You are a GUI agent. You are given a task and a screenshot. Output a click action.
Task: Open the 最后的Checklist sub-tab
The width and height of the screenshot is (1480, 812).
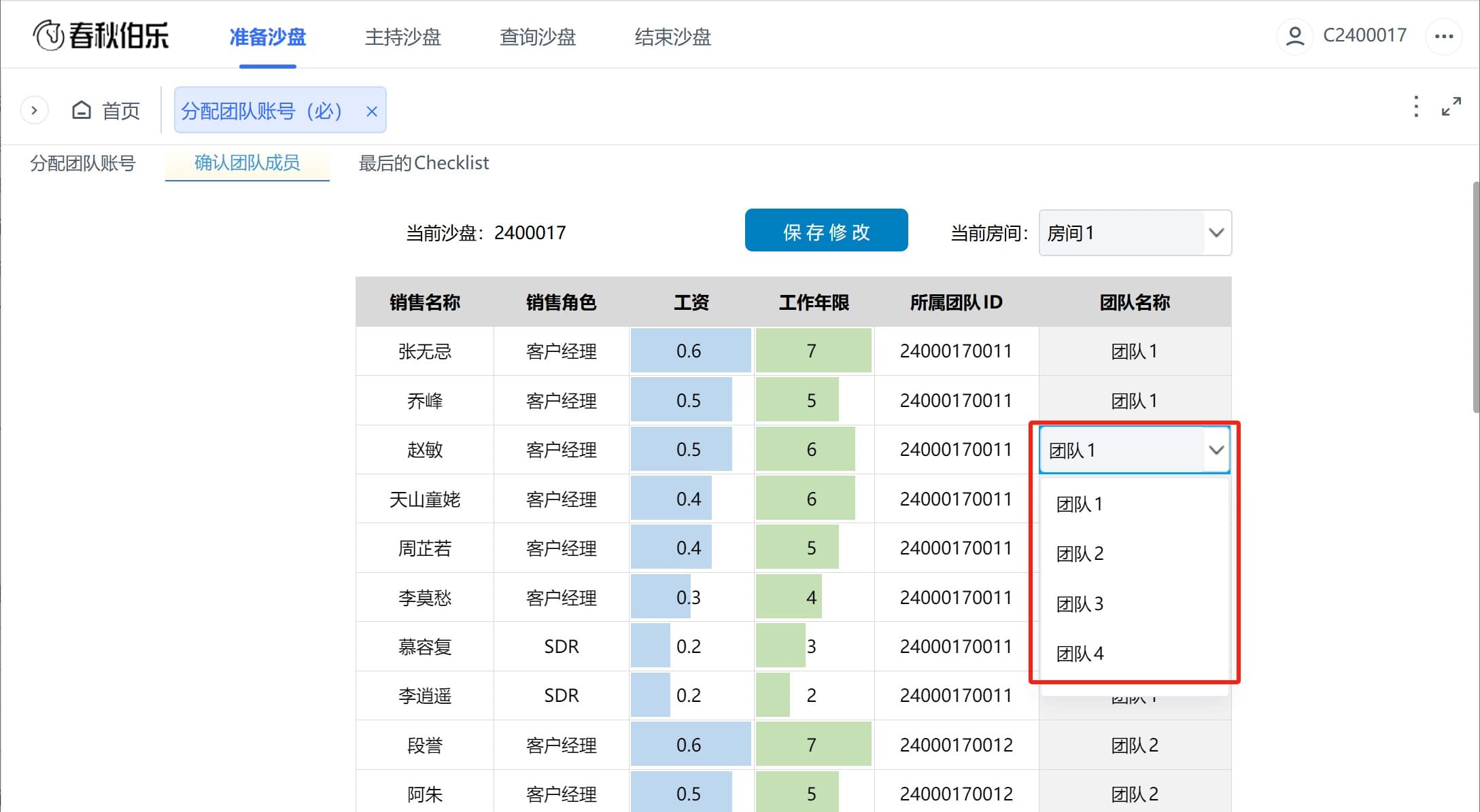point(424,163)
